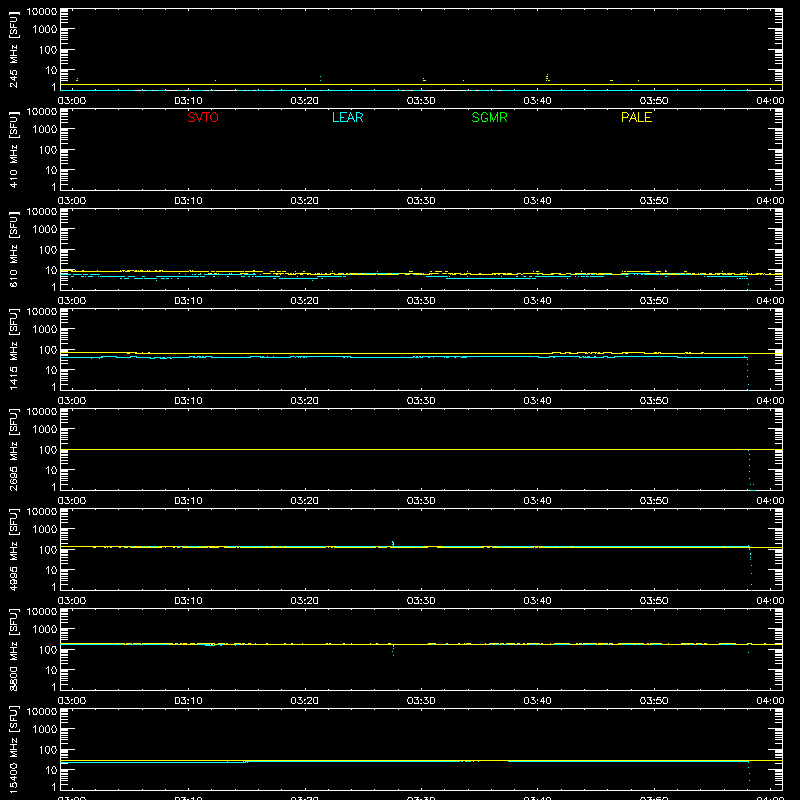Screen dimensions: 800x800
Task: Click the 10000 tick label of 8800 MHz panel
Action: click(42, 612)
